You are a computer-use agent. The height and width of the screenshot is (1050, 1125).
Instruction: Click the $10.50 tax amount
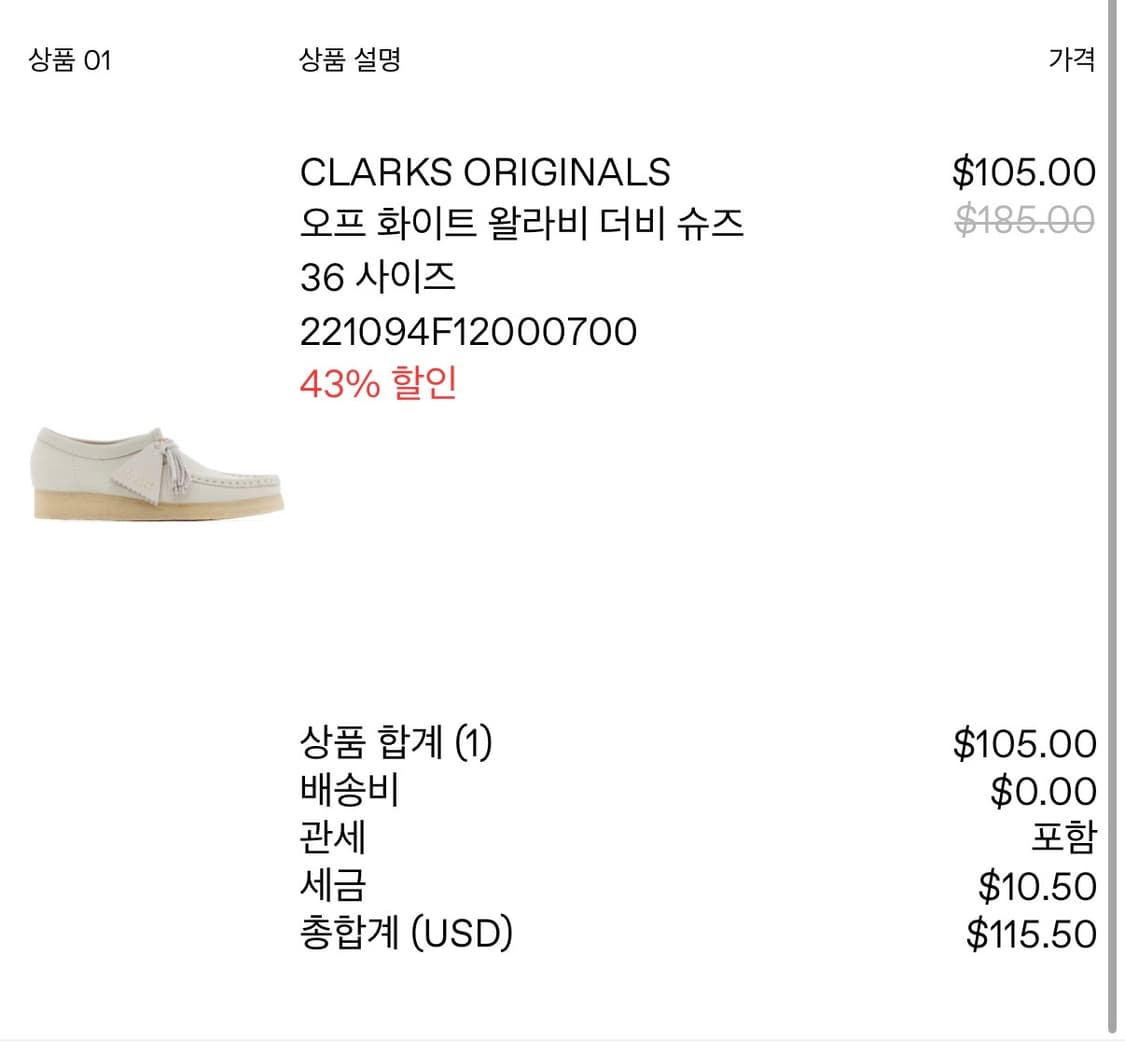[x=1037, y=886]
